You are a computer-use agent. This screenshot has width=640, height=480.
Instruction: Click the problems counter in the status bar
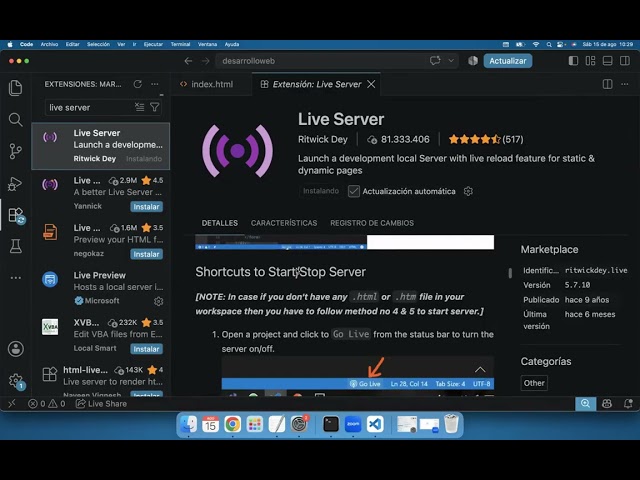click(x=47, y=403)
